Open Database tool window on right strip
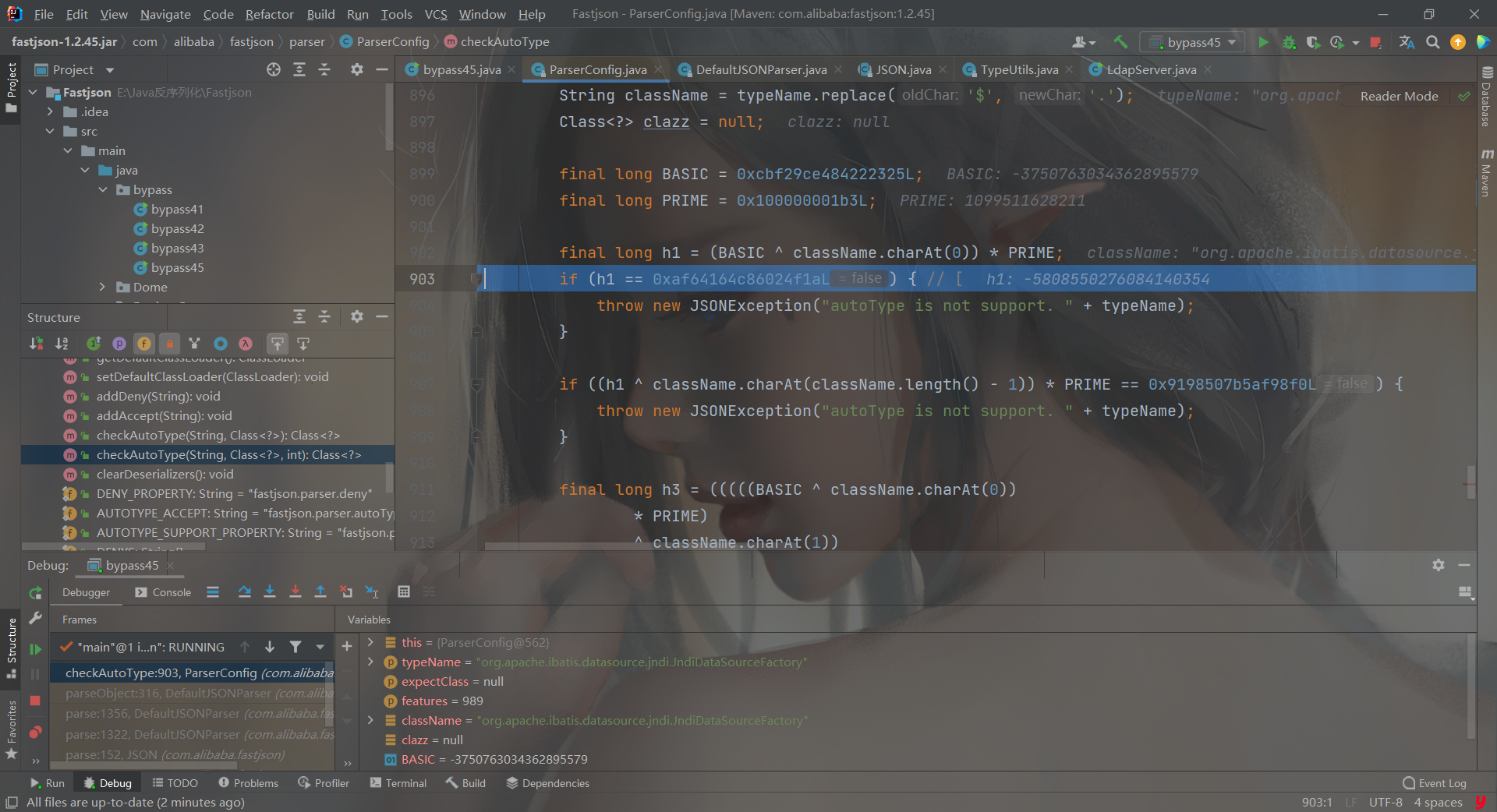The image size is (1497, 812). click(x=1486, y=97)
